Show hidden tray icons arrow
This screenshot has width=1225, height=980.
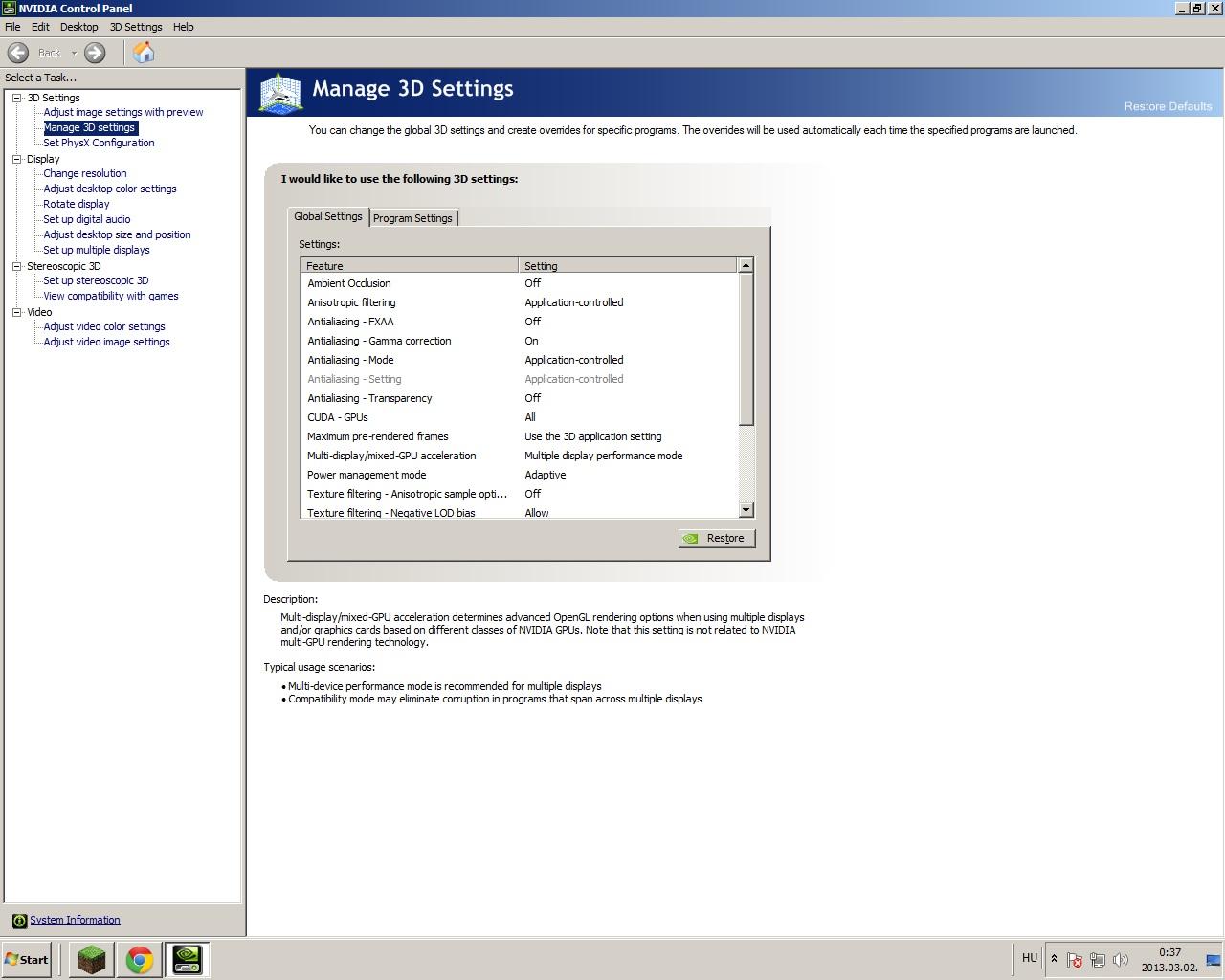click(1054, 959)
